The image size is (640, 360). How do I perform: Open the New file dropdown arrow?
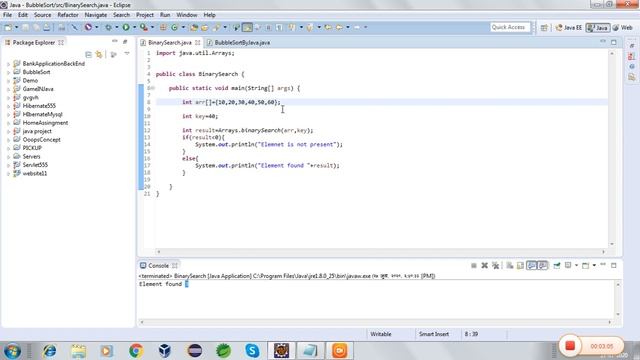point(16,27)
